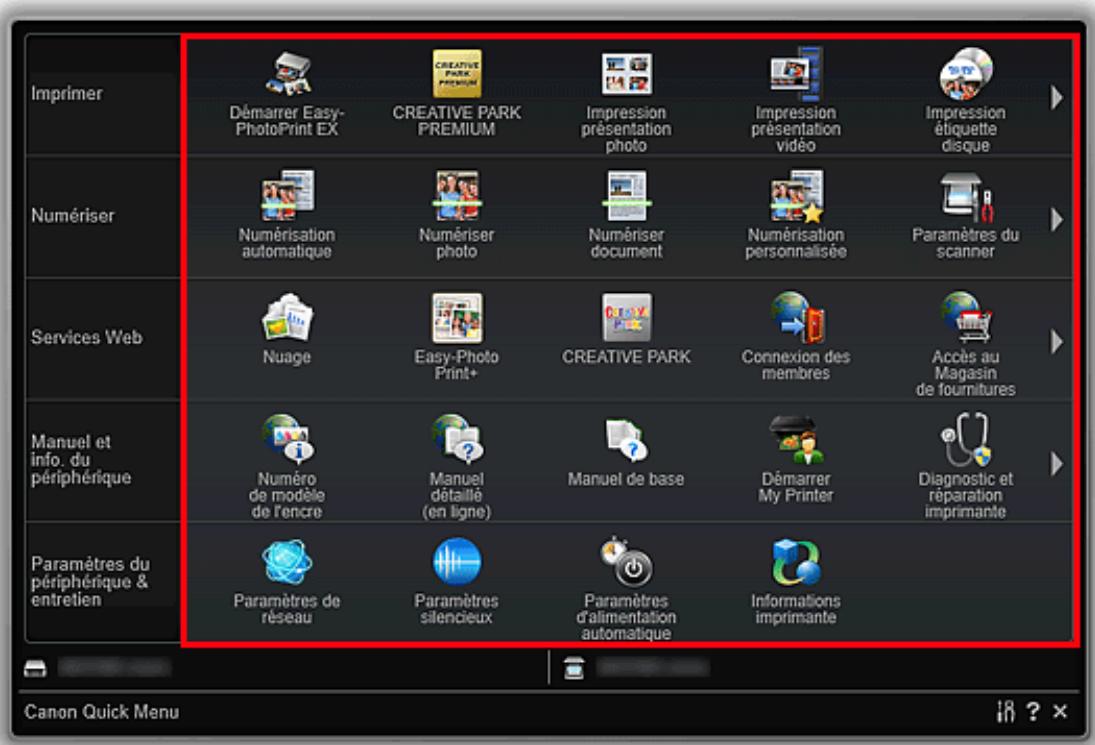Image resolution: width=1095 pixels, height=745 pixels.
Task: Select Paramètres du périphérique & entretien category
Action: (103, 582)
